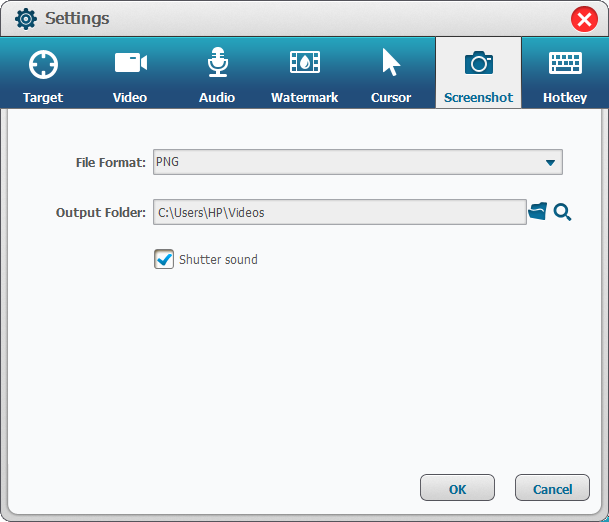The height and width of the screenshot is (522, 609).
Task: Click the "Shutter sound" label text
Action: tap(218, 260)
